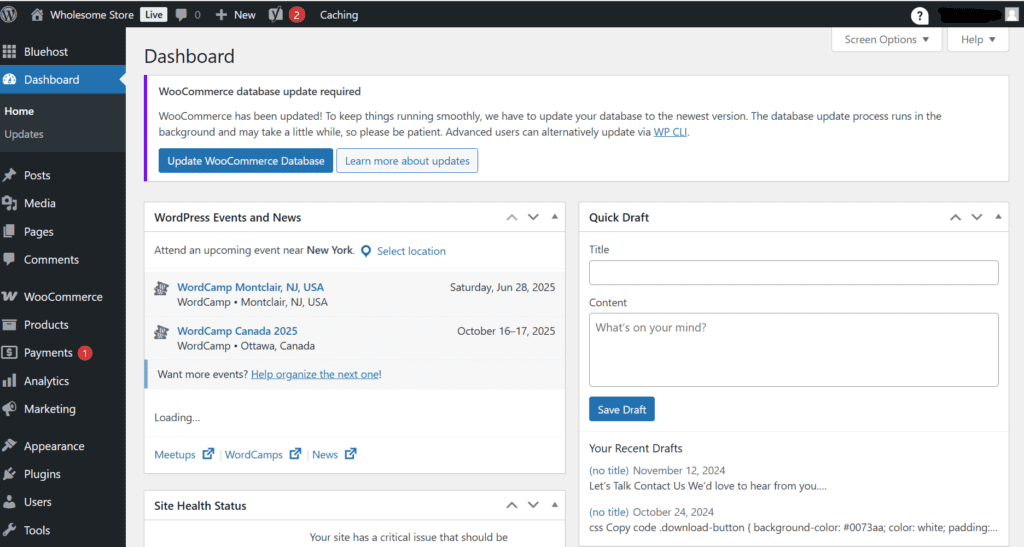Go to Analytics menu label
This screenshot has width=1024, height=547.
pos(46,381)
